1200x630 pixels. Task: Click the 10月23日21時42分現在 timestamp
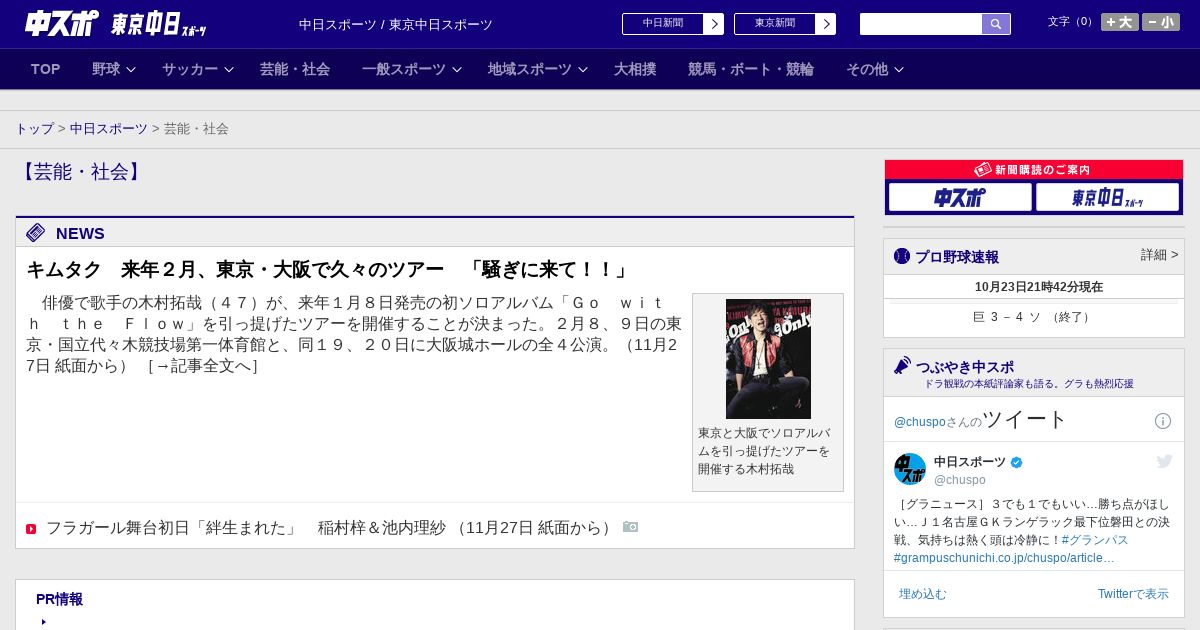click(x=1039, y=287)
